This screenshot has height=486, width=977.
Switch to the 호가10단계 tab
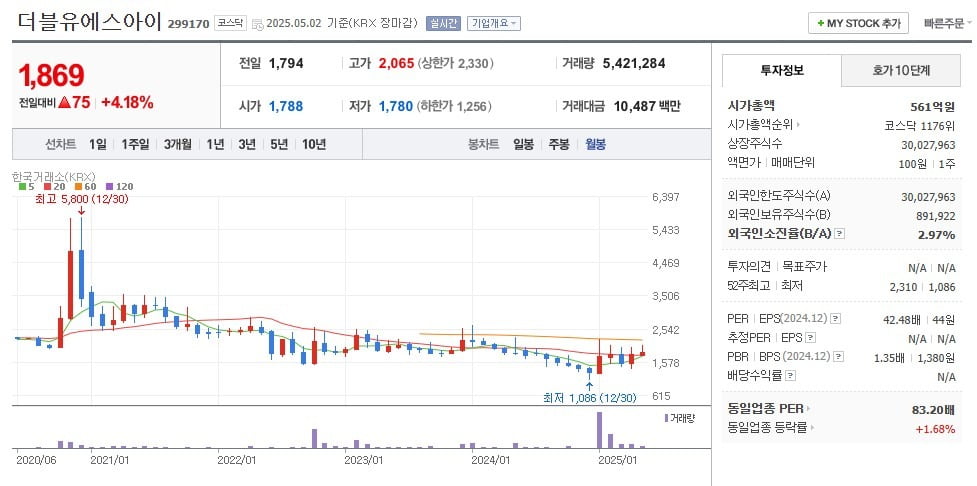coord(901,70)
